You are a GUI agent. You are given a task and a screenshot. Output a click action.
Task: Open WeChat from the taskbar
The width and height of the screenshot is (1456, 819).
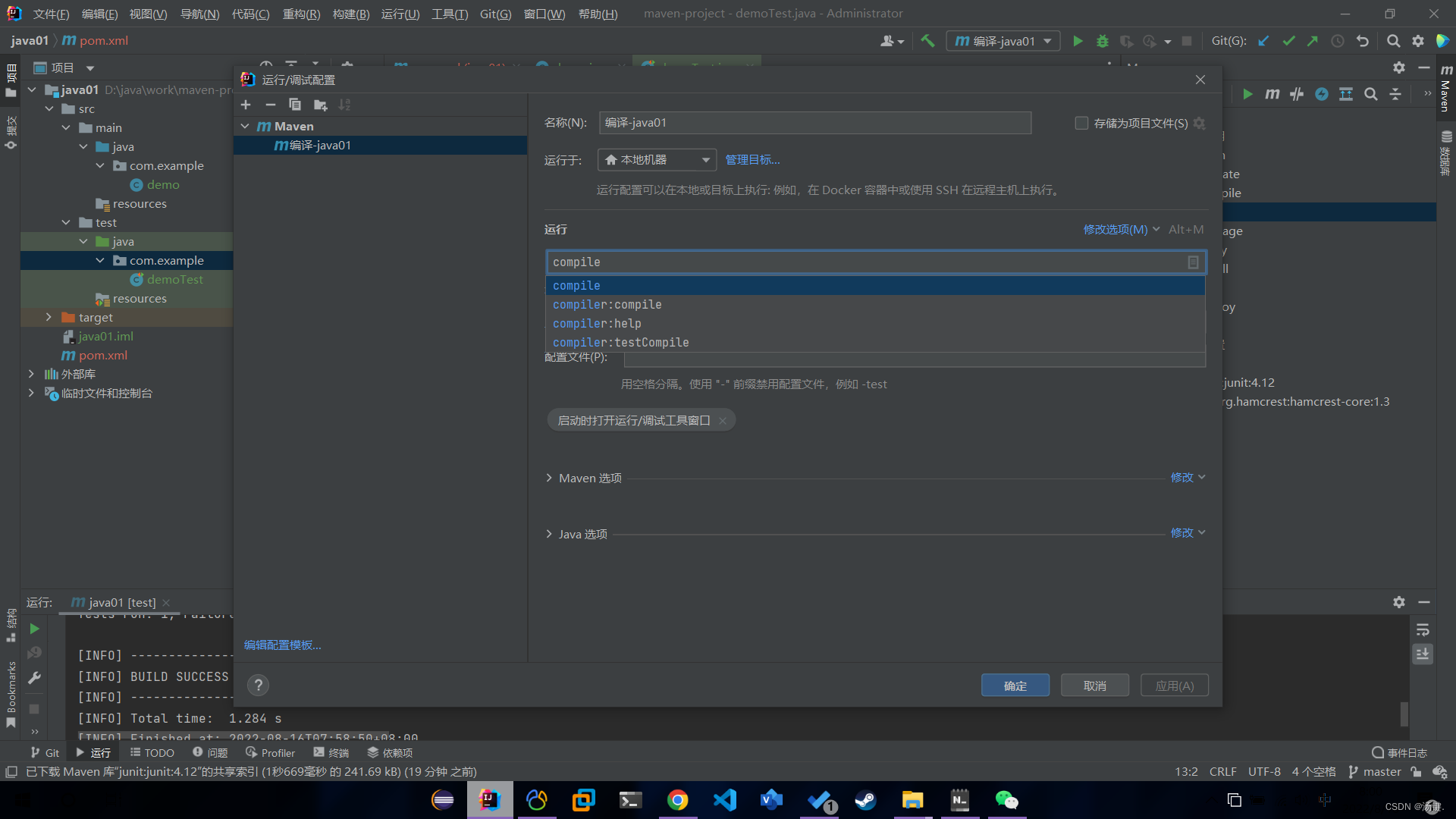pos(1006,800)
